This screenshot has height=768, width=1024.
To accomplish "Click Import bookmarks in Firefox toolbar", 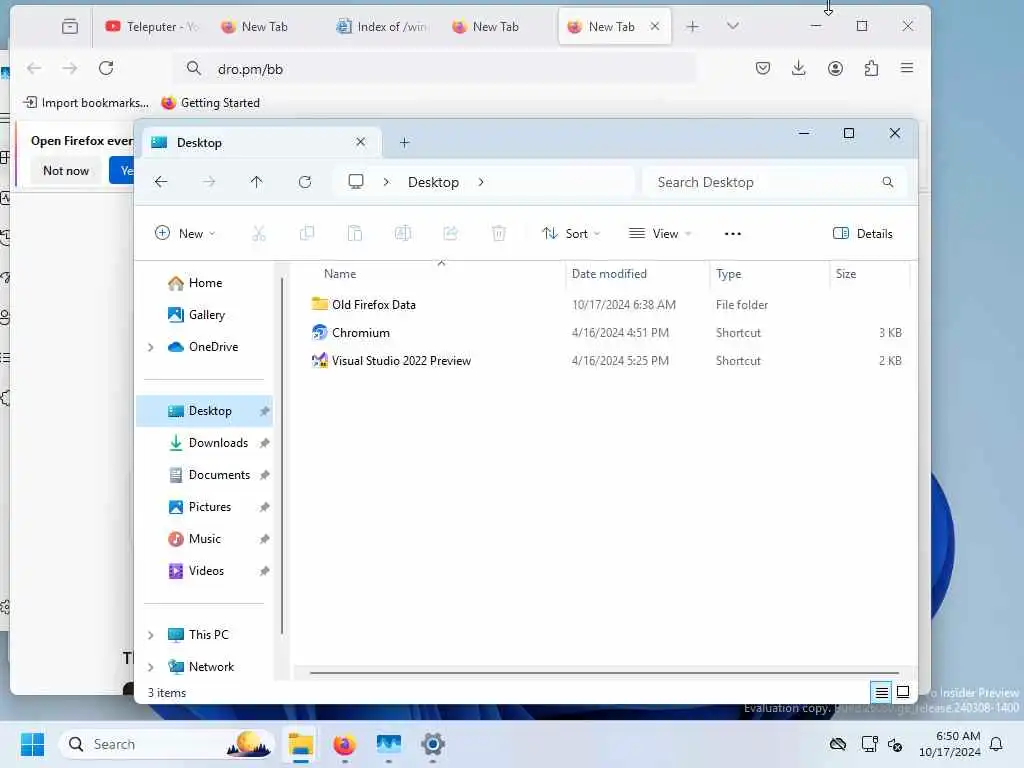I will tap(86, 103).
